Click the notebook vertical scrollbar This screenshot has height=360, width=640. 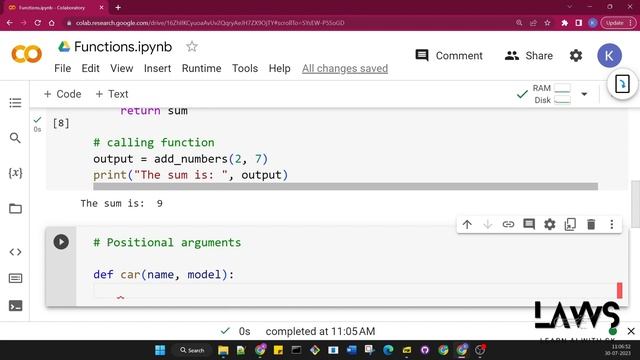(635, 204)
